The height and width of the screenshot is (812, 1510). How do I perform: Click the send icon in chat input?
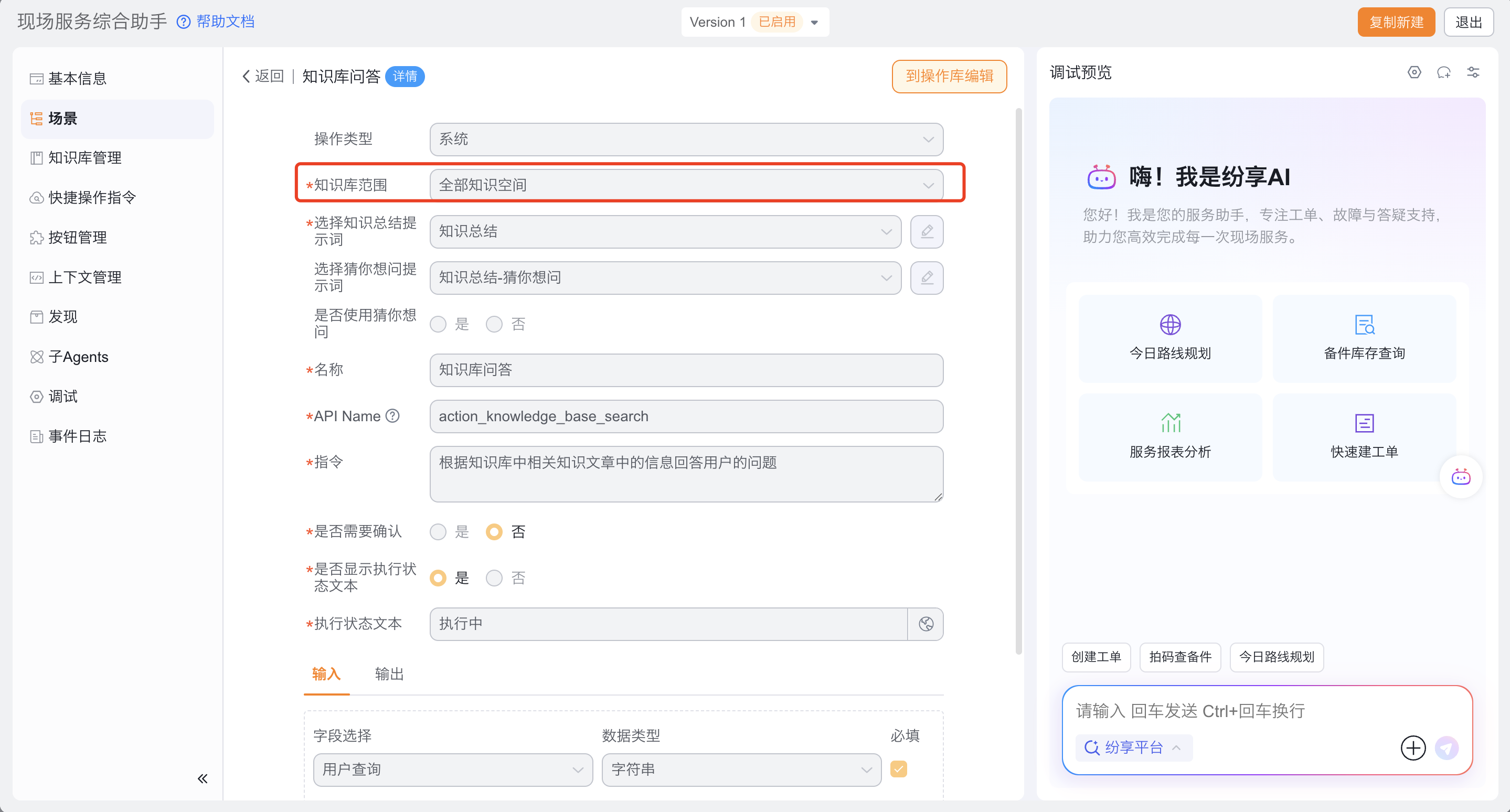[1446, 748]
